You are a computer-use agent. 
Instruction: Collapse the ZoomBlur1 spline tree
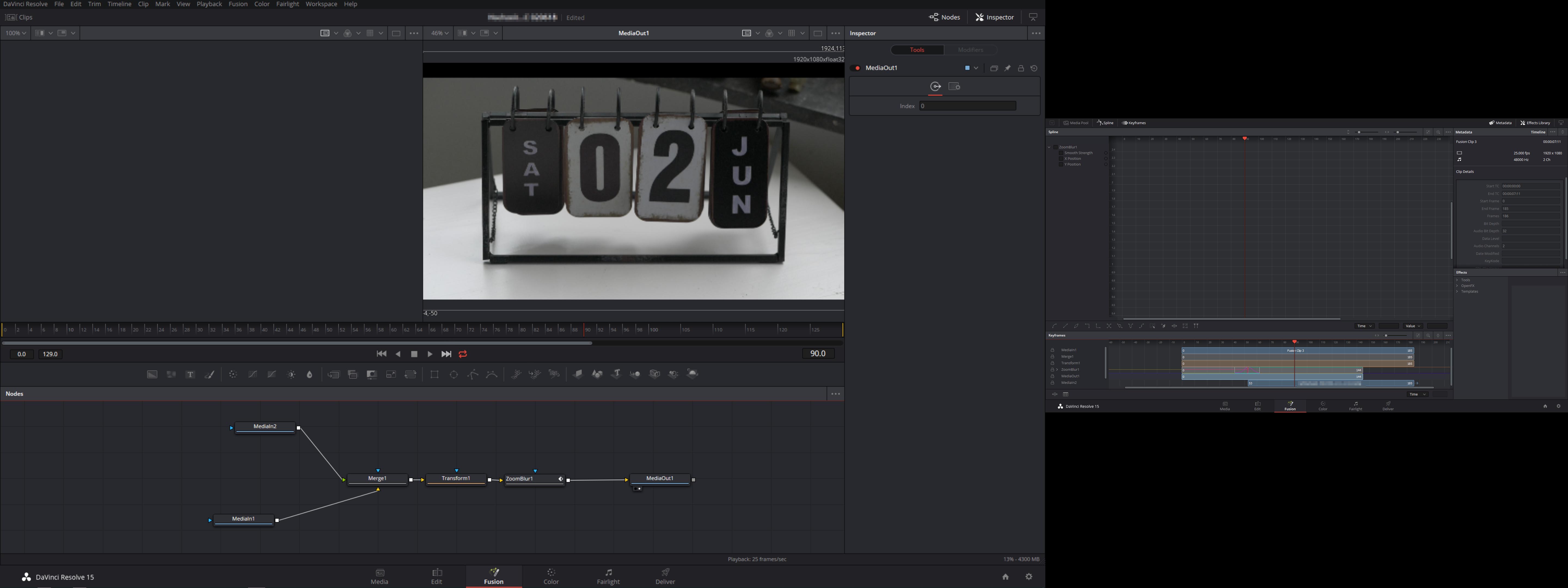[1049, 147]
